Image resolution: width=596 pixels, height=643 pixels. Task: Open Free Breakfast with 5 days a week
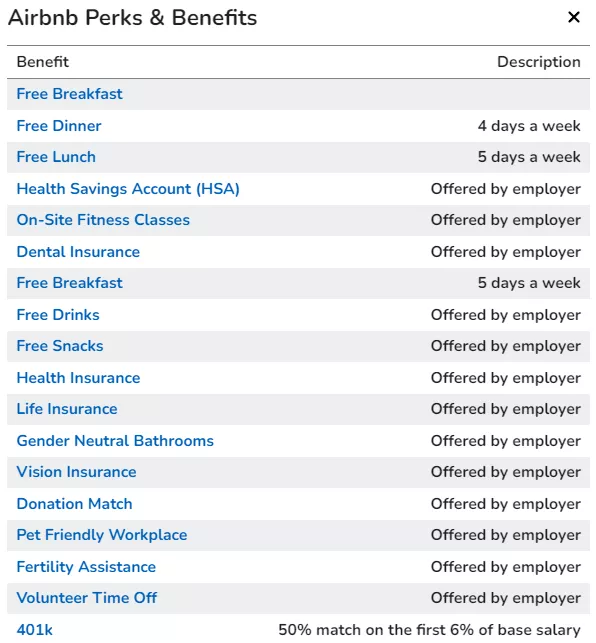[x=69, y=283]
